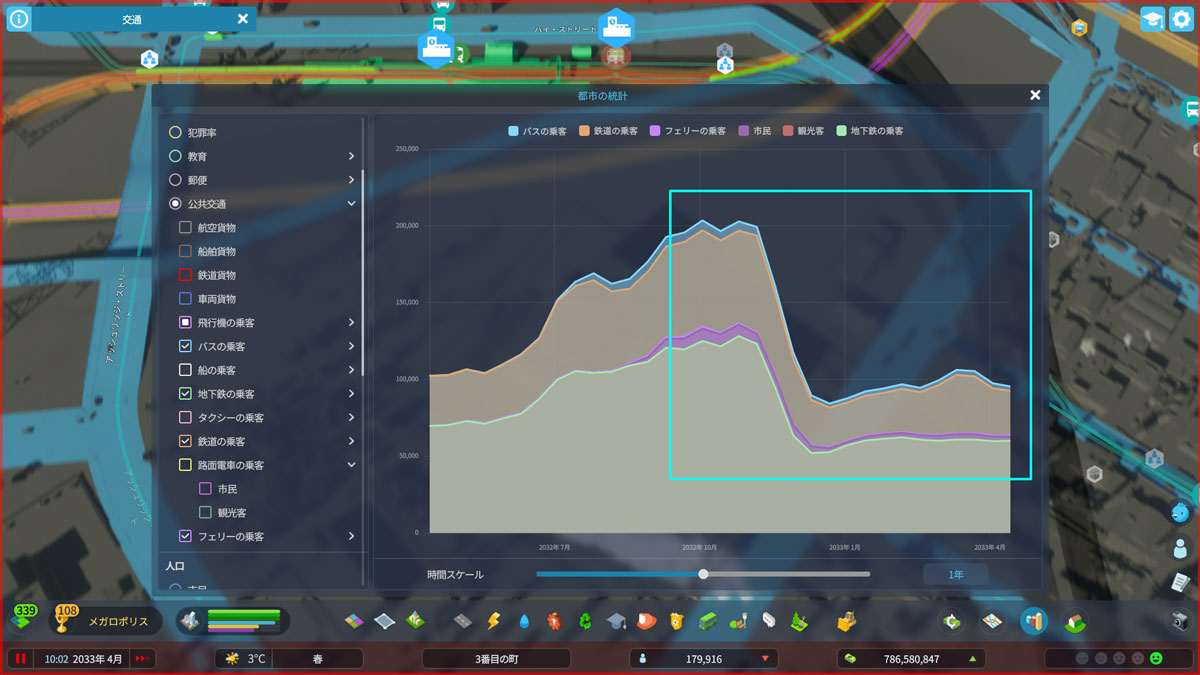1200x675 pixels.
Task: Open the Education services icon
Action: [x=617, y=621]
